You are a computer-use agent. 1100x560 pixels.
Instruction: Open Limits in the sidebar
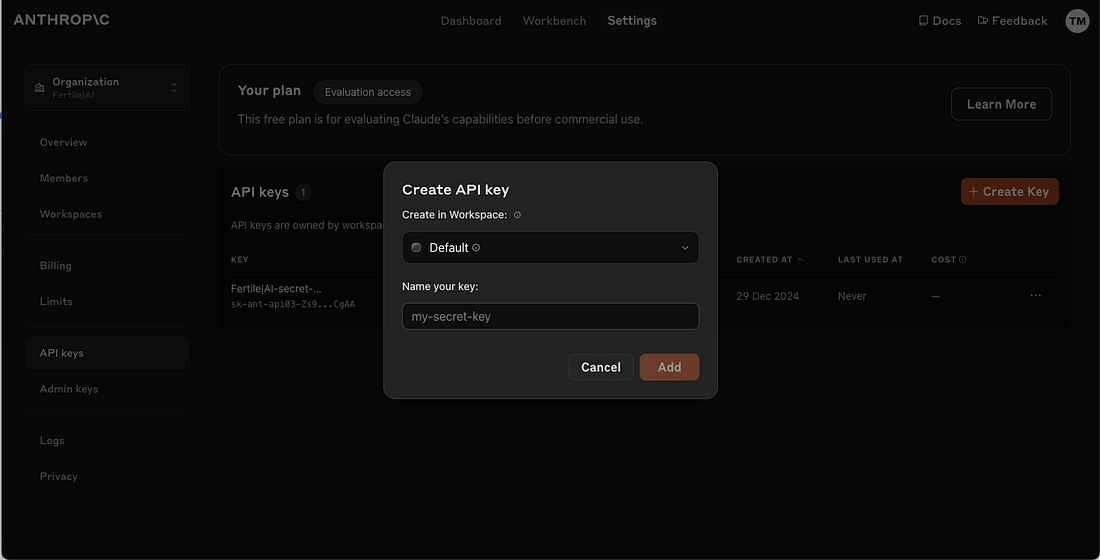point(56,301)
